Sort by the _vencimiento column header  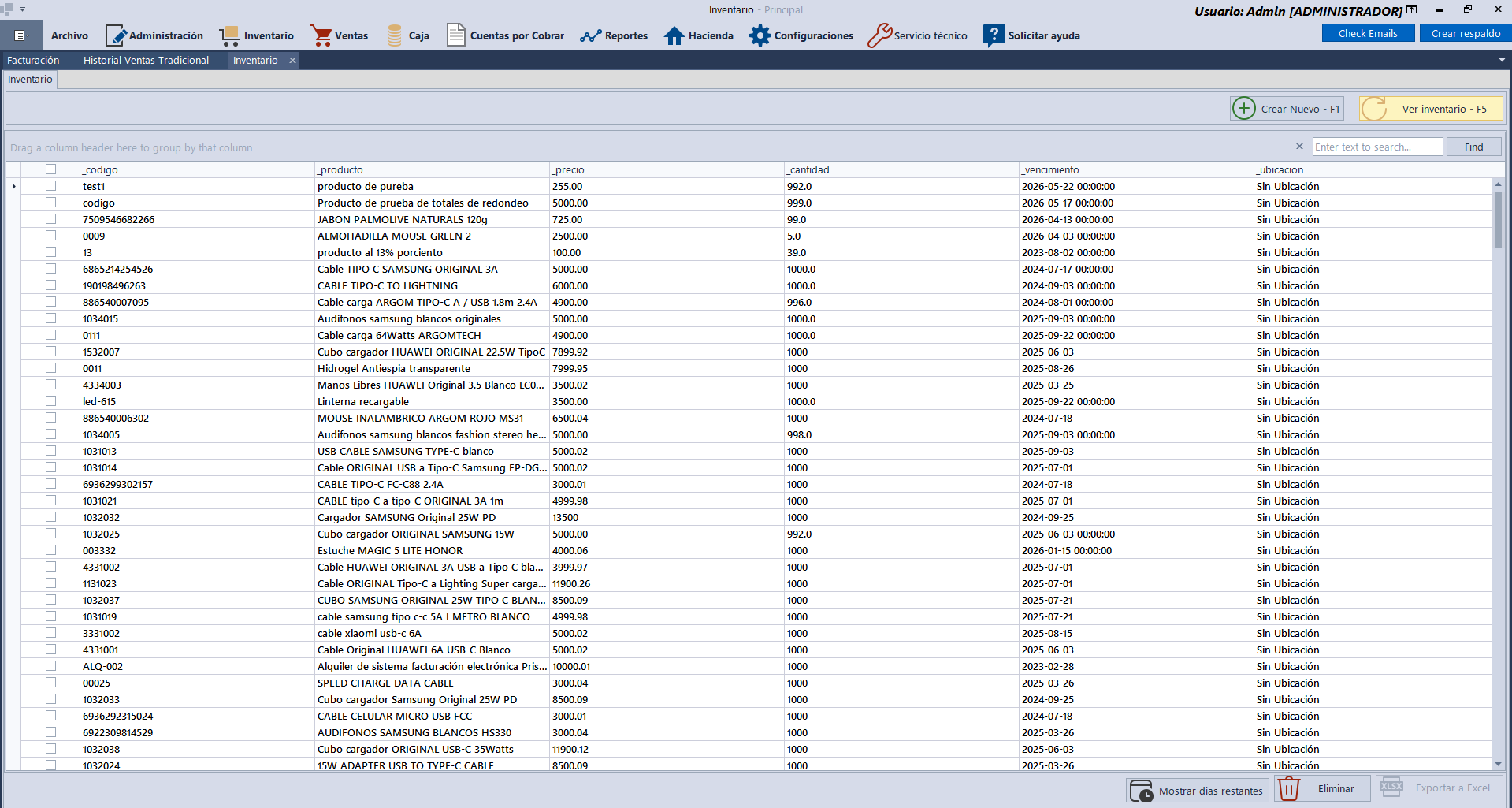(1136, 169)
